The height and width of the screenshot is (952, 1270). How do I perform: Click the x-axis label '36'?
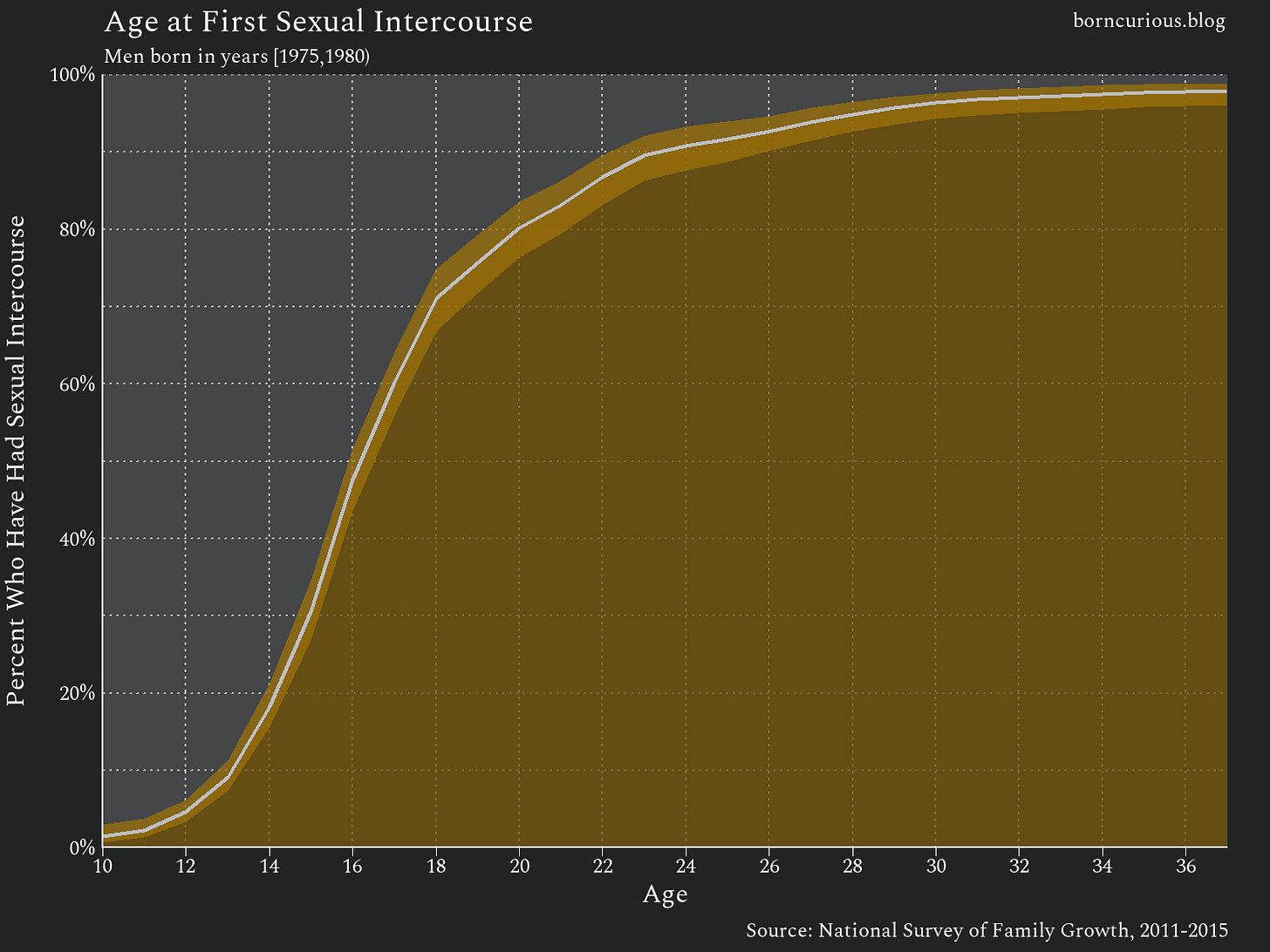[1185, 866]
